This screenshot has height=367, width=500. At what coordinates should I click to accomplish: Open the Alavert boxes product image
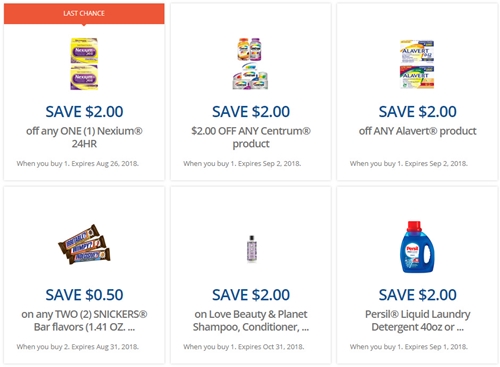(417, 64)
